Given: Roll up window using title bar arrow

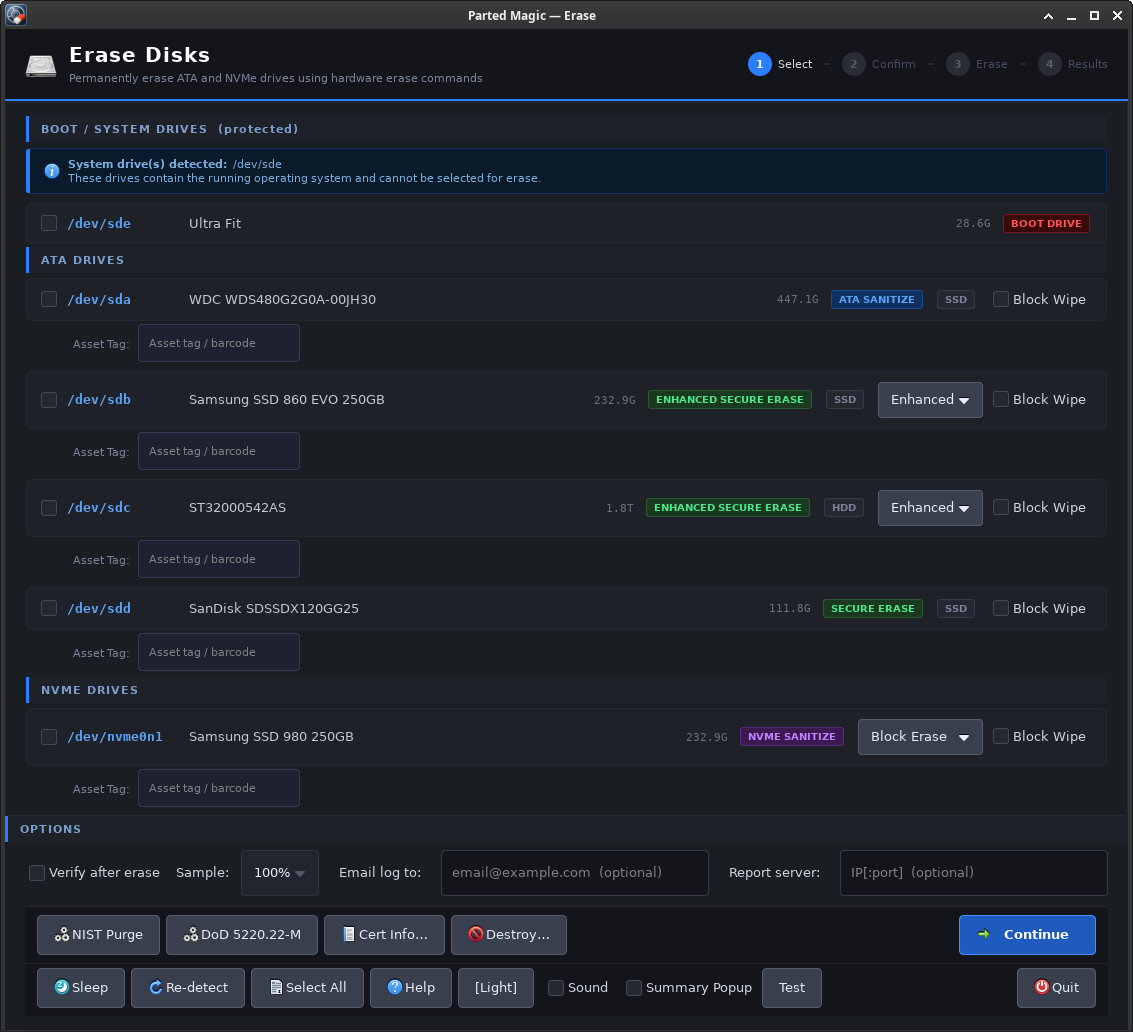Looking at the screenshot, I should (1048, 16).
